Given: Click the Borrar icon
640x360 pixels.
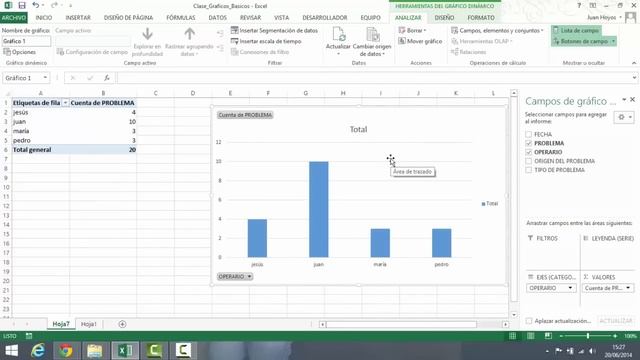Looking at the screenshot, I should coord(402,31).
